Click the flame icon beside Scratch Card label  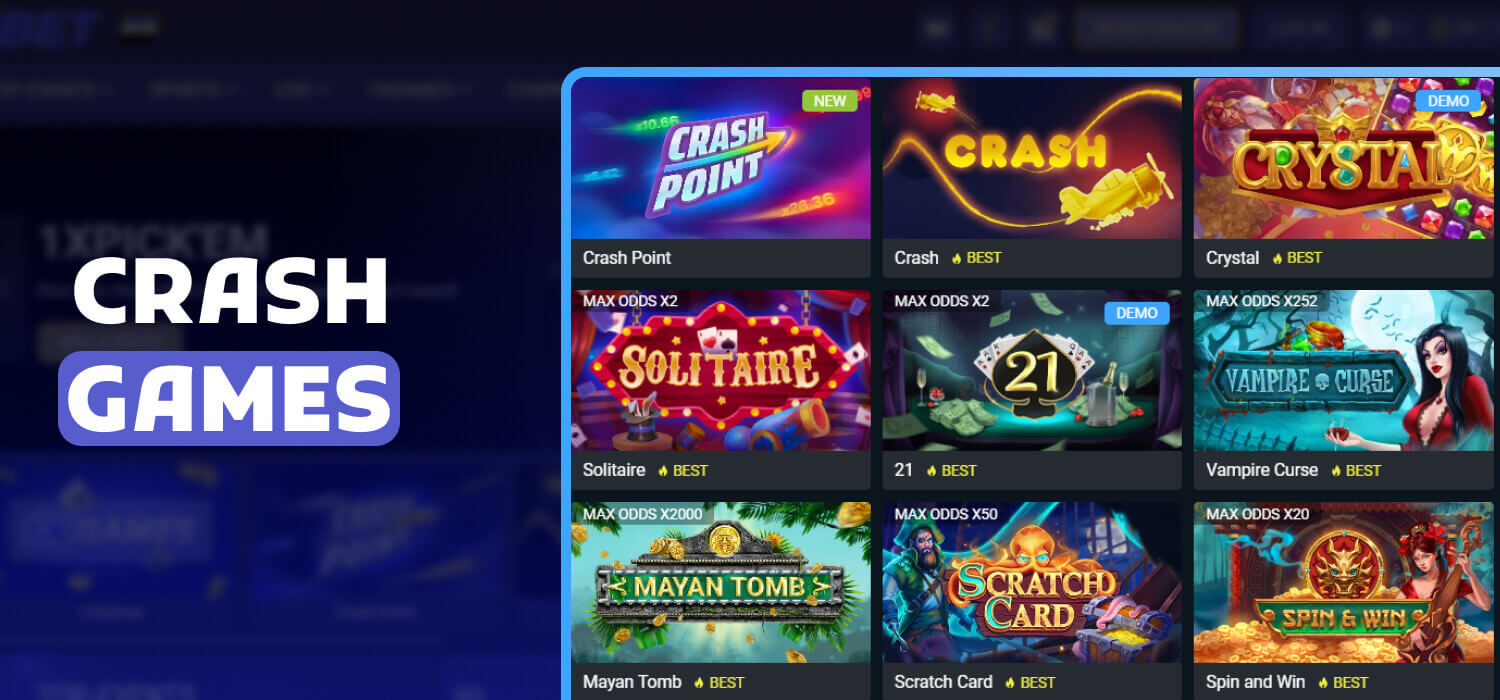[x=1011, y=682]
